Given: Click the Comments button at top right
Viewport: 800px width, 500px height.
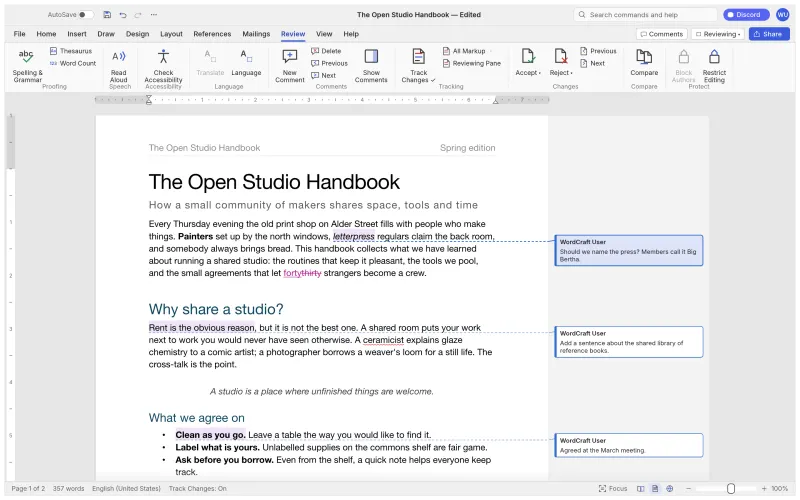Looking at the screenshot, I should coord(662,34).
